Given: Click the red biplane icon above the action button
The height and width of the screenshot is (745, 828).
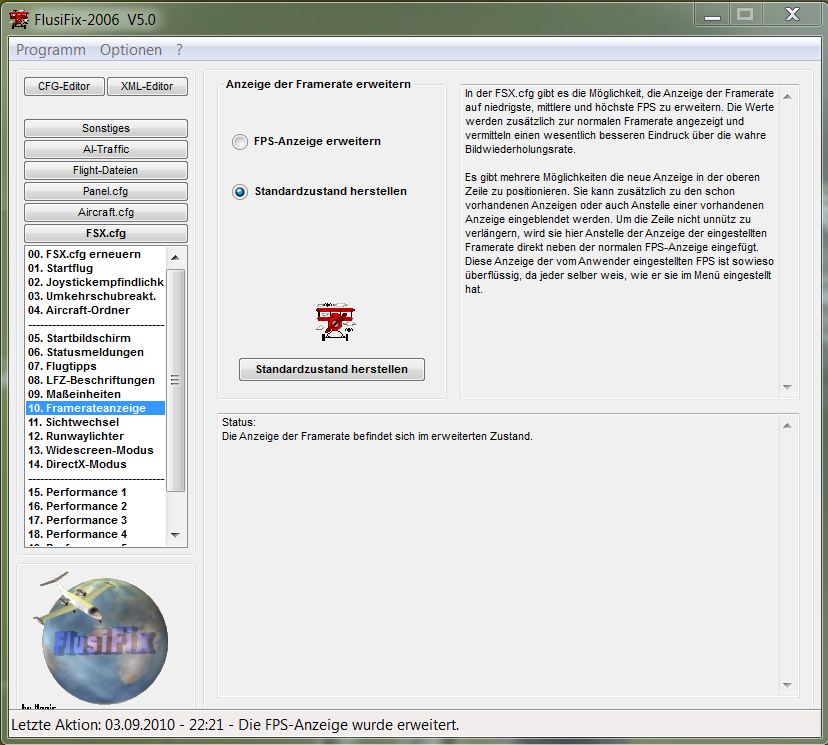Looking at the screenshot, I should point(335,322).
